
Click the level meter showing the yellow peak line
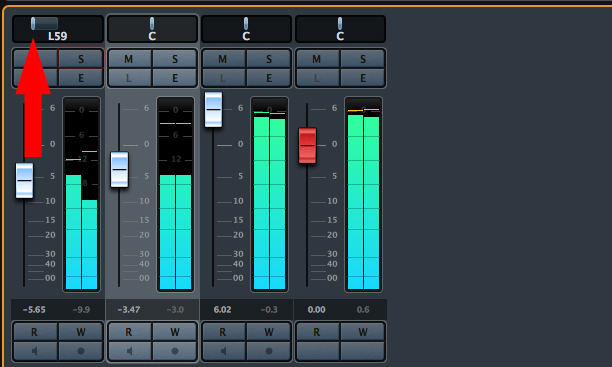[363, 194]
